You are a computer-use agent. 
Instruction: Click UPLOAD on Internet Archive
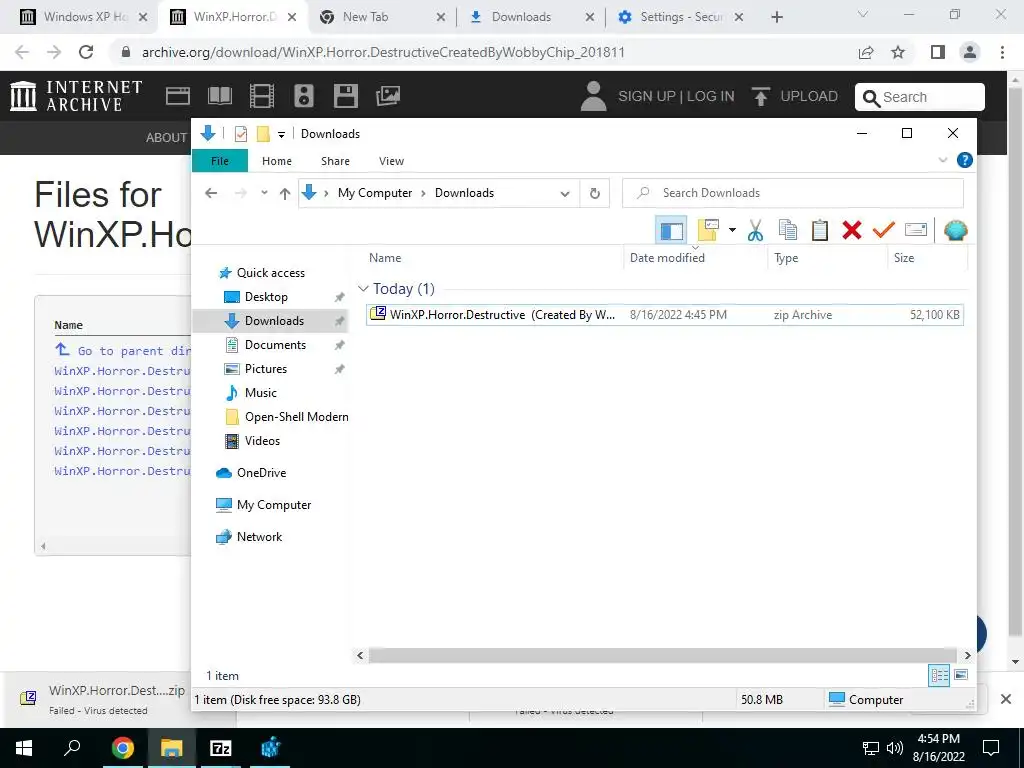pos(795,96)
